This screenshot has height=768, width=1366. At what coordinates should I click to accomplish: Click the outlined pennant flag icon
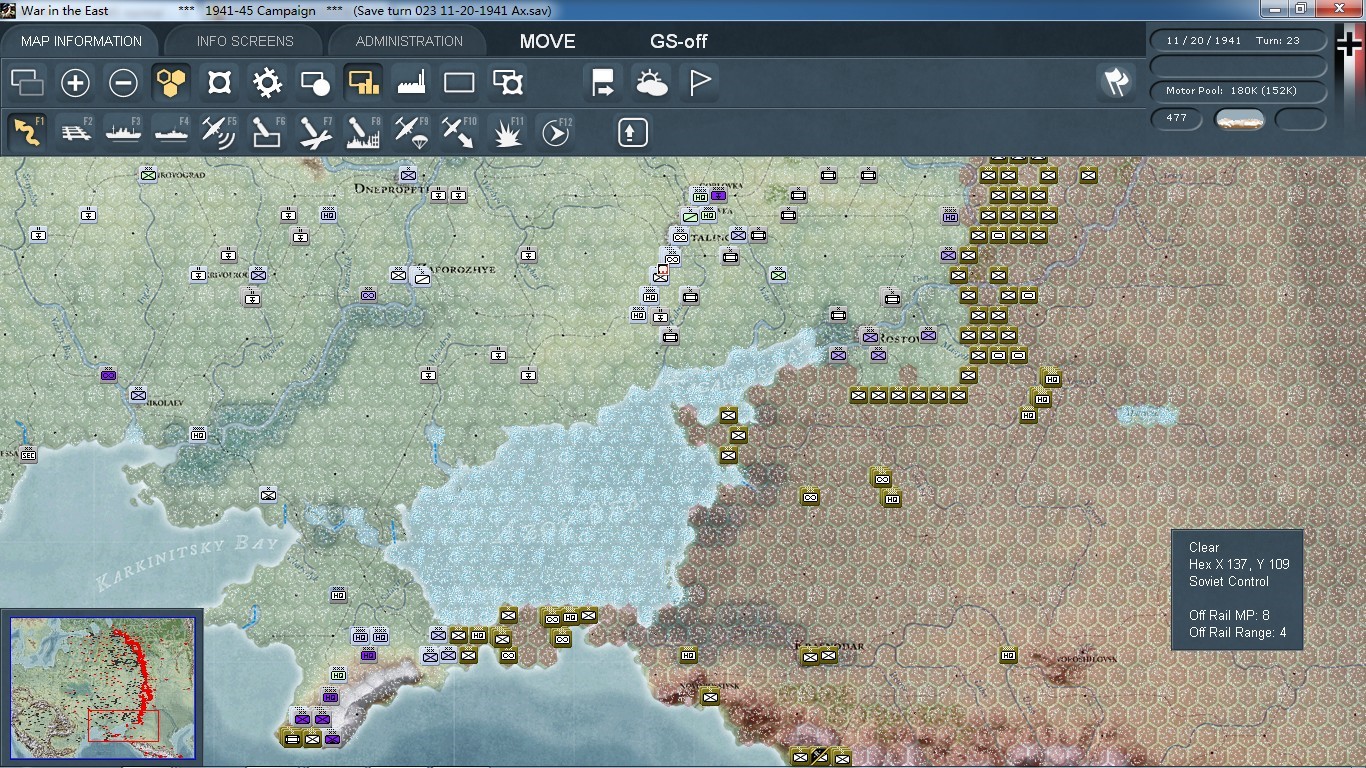pos(699,82)
